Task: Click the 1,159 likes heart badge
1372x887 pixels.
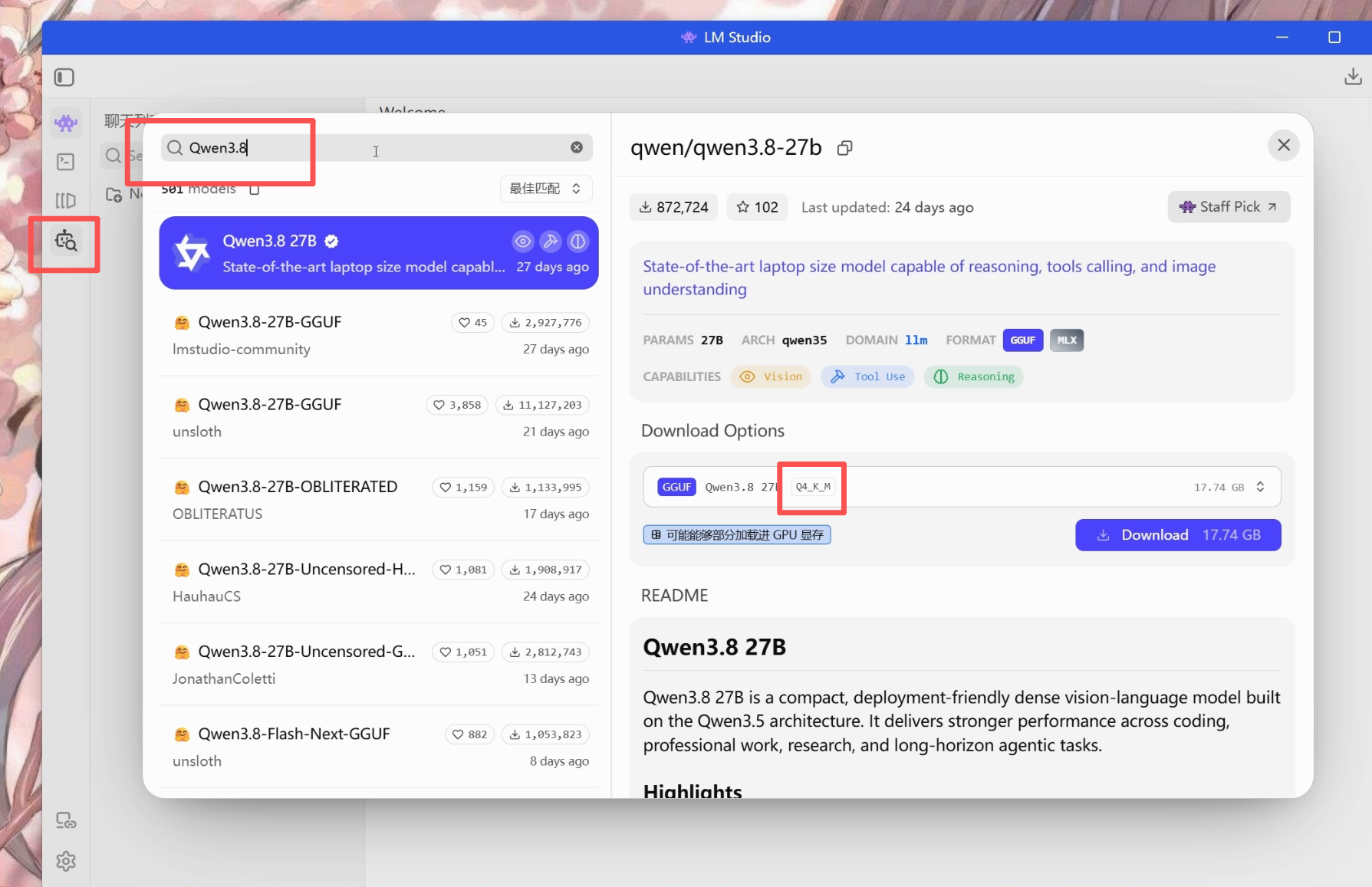Action: [x=464, y=488]
